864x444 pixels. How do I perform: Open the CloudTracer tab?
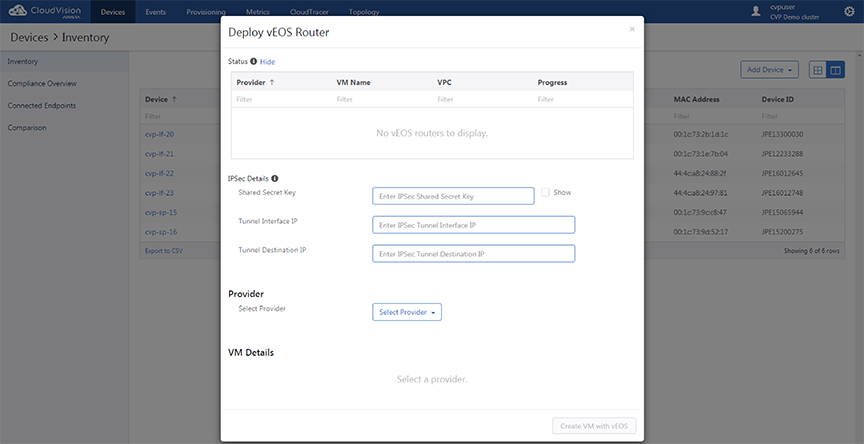click(x=309, y=12)
